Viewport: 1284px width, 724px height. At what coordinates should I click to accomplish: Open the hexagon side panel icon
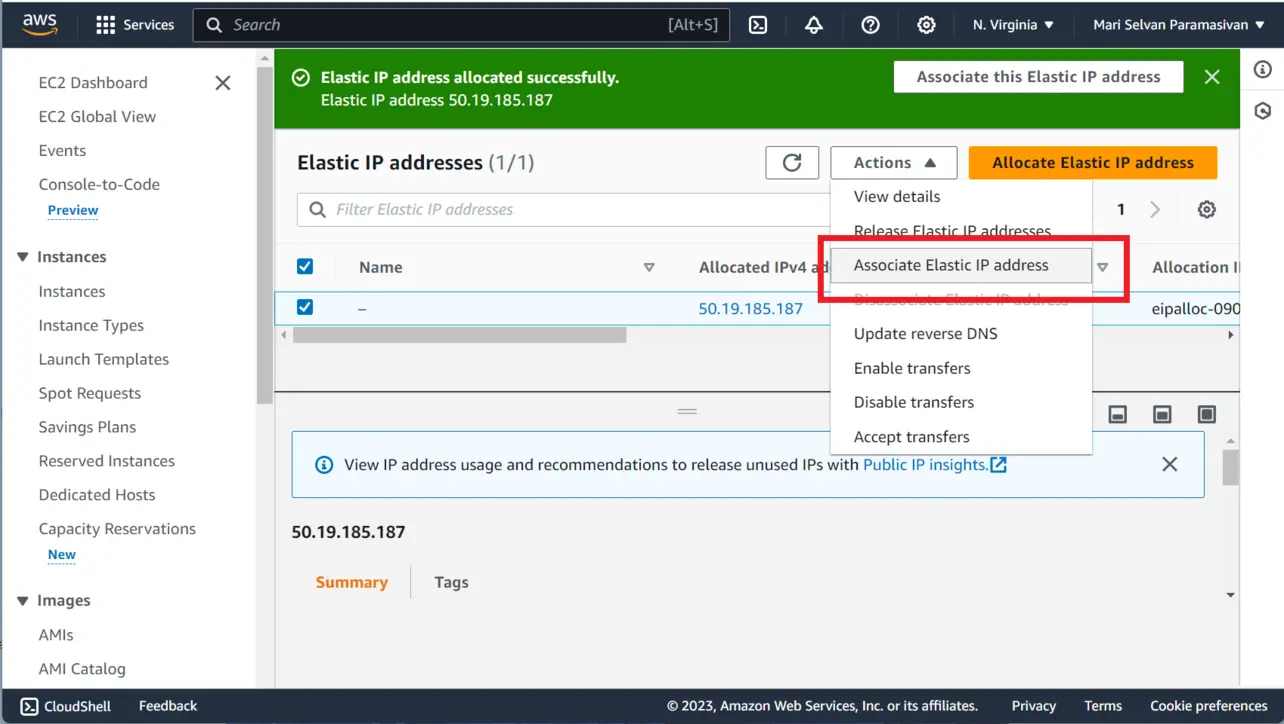(1263, 111)
